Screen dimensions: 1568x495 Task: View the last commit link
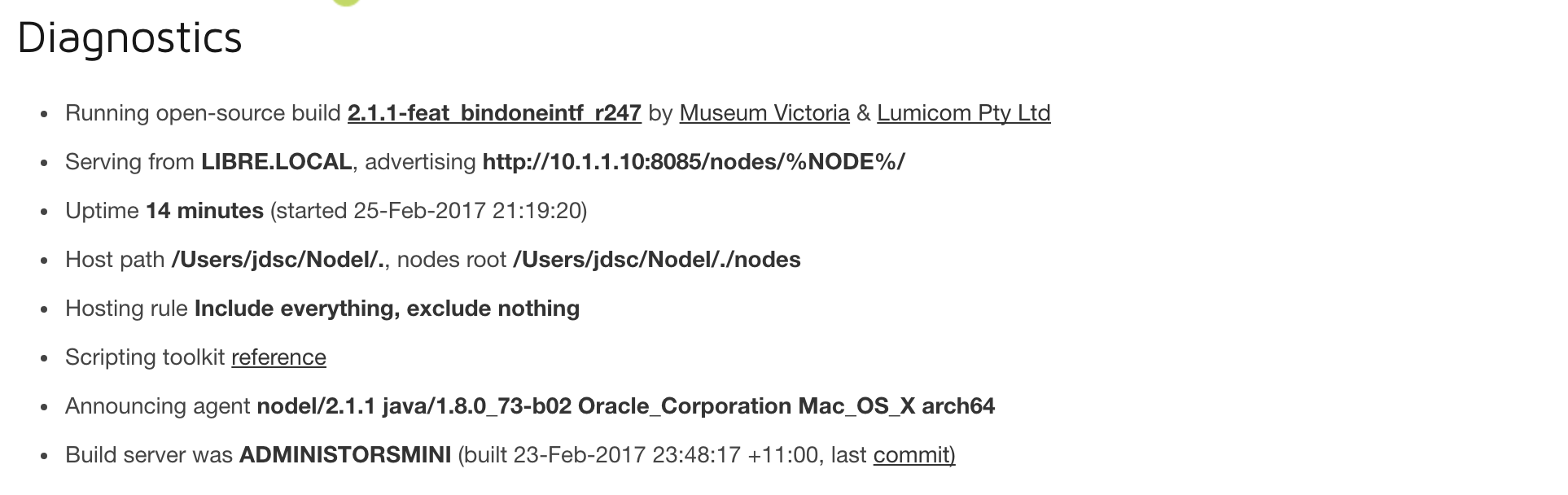pyautogui.click(x=913, y=455)
